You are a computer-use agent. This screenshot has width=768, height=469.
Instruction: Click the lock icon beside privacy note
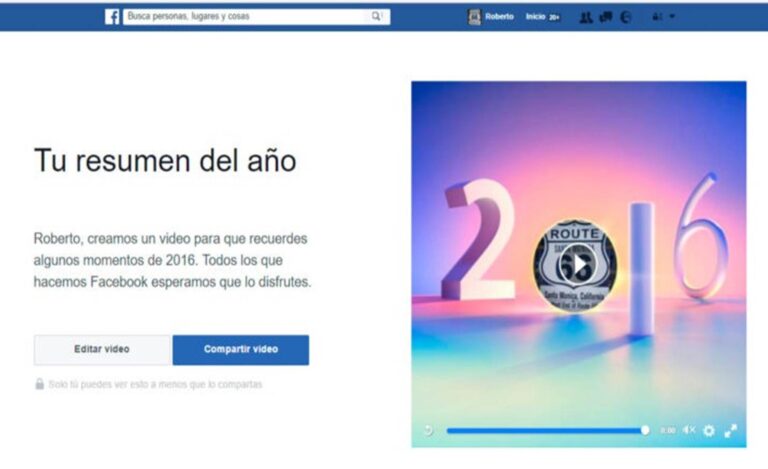pyautogui.click(x=39, y=384)
